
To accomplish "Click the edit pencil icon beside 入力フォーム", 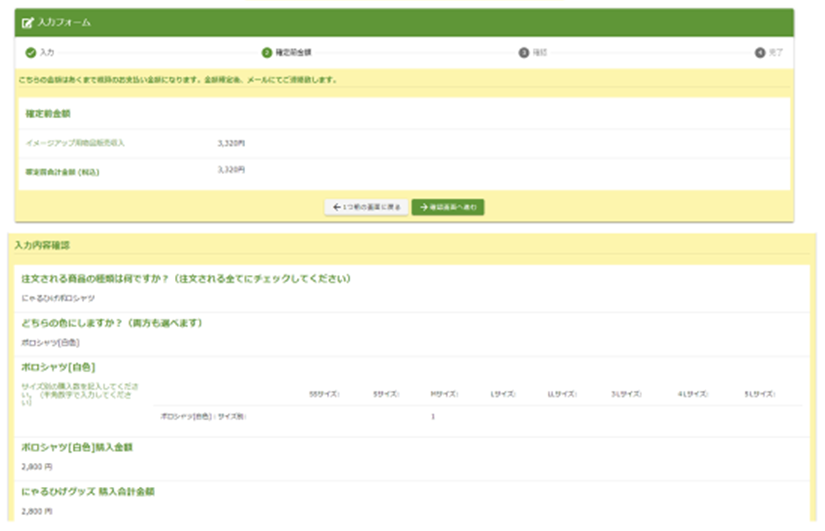I will point(27,23).
